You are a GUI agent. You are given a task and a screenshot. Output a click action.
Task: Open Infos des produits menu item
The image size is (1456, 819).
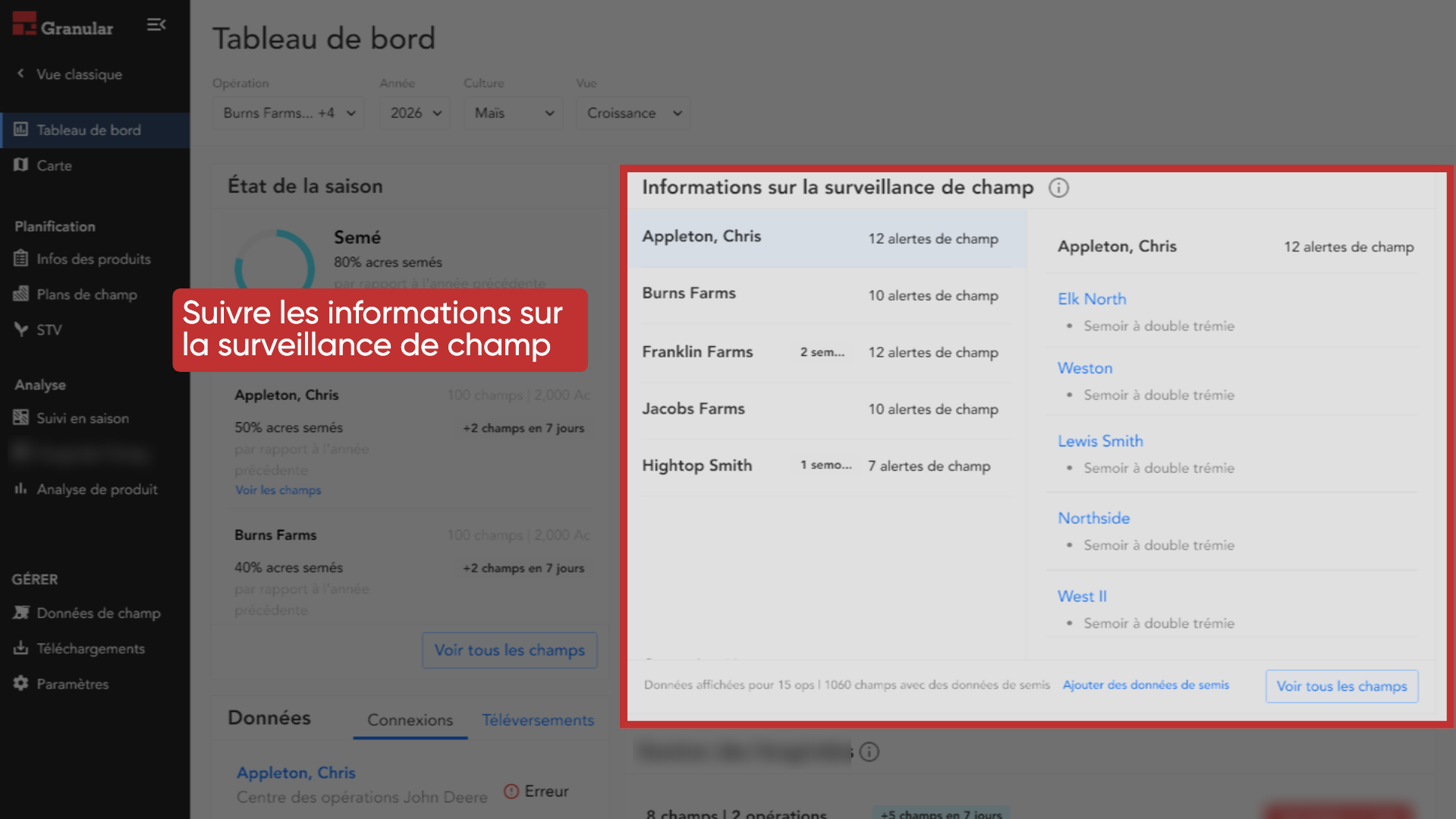[x=95, y=259]
